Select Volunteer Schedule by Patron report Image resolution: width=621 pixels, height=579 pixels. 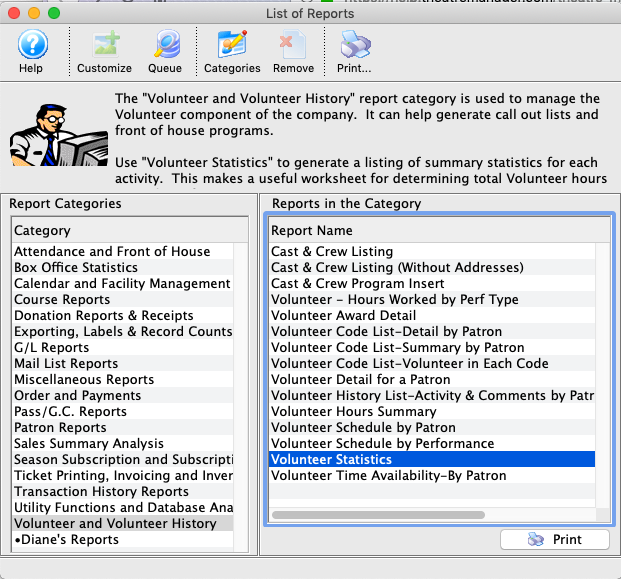tap(432, 427)
